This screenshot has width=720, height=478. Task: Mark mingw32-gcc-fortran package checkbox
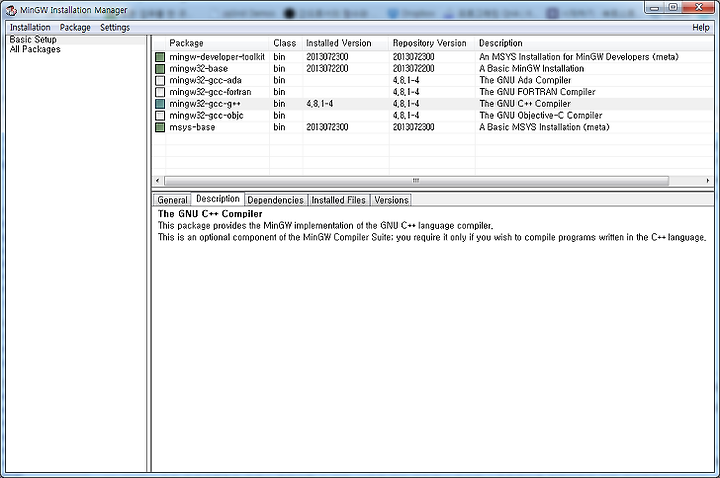click(160, 92)
